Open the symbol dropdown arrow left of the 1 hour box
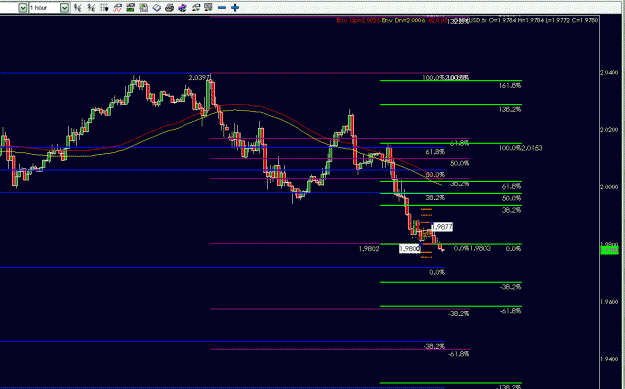625x389 pixels. click(x=23, y=8)
